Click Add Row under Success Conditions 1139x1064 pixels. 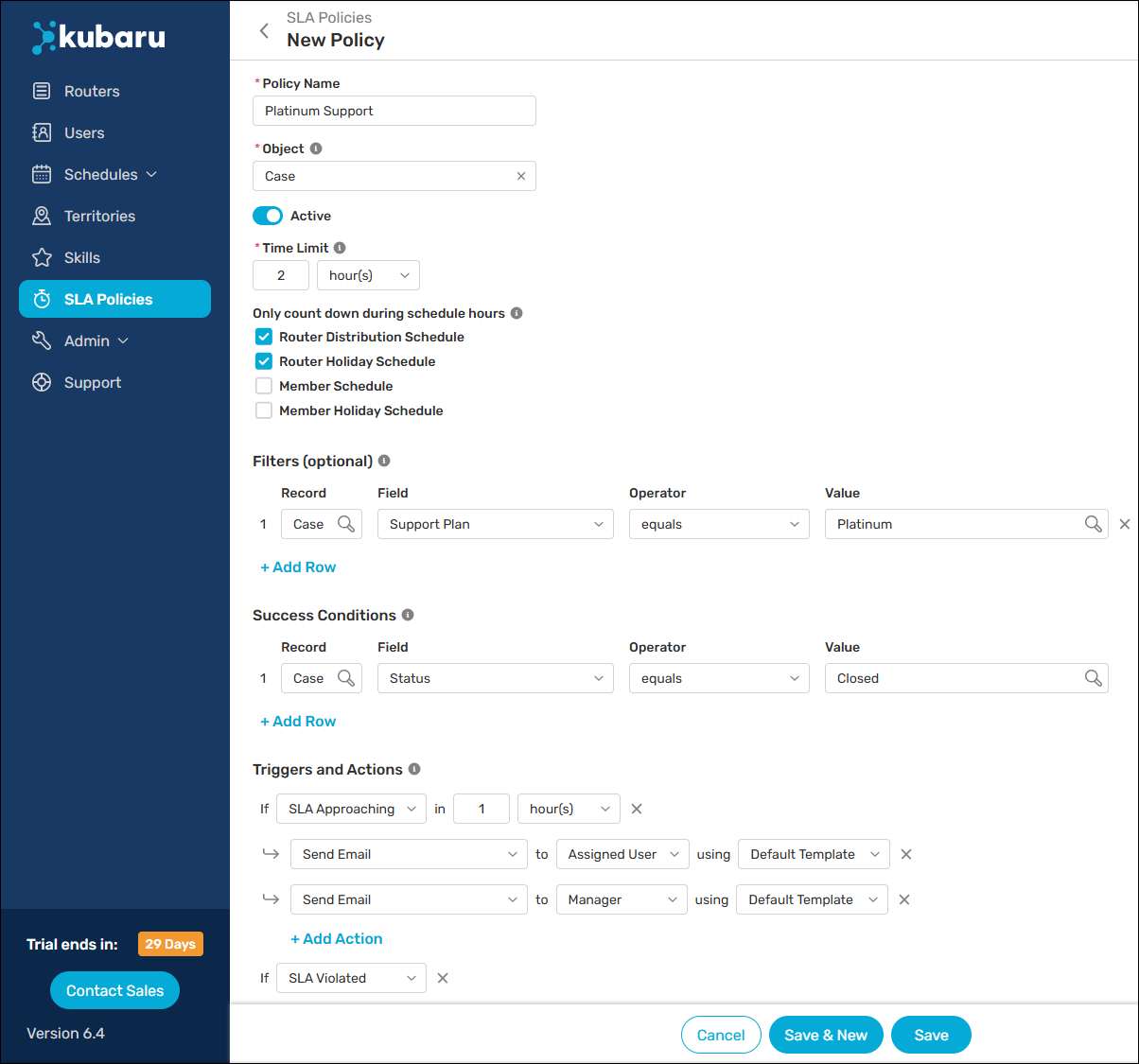point(298,721)
